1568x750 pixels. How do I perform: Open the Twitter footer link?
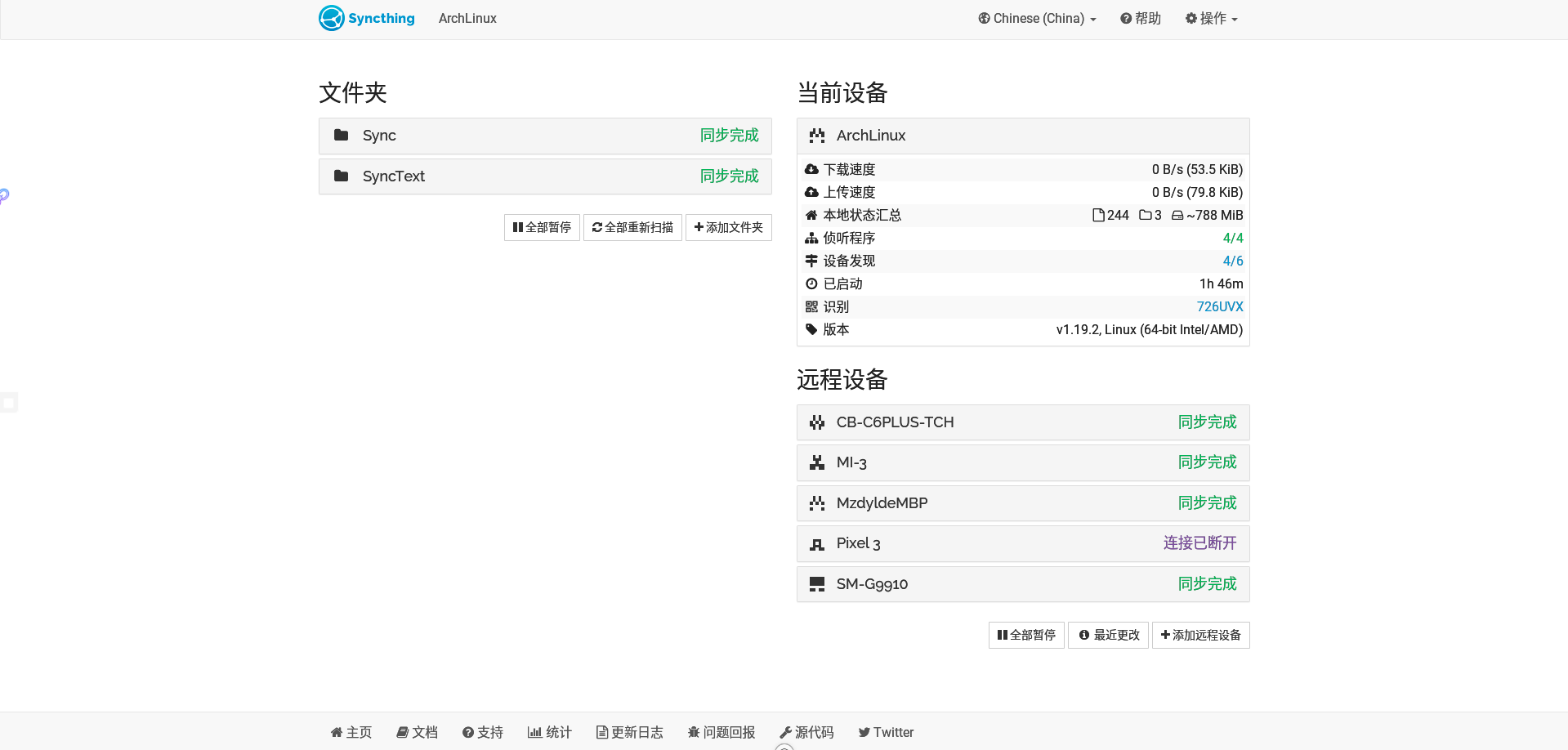point(886,732)
